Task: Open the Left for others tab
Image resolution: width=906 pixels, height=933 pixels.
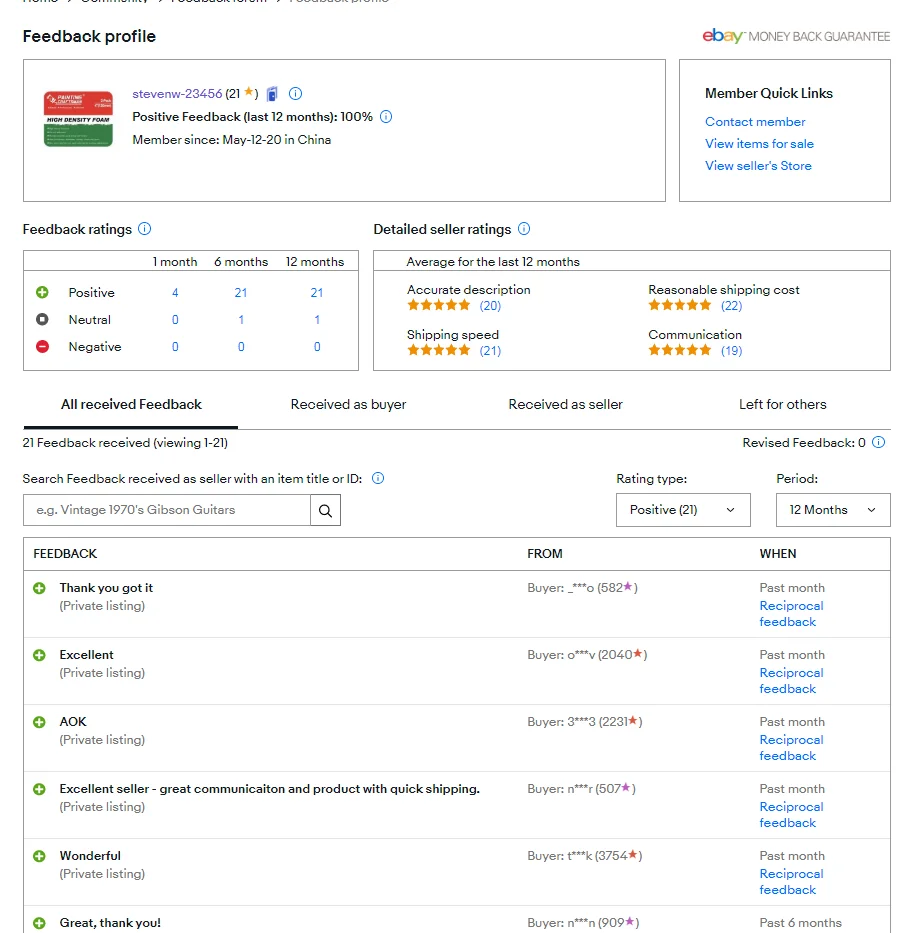Action: (x=782, y=405)
